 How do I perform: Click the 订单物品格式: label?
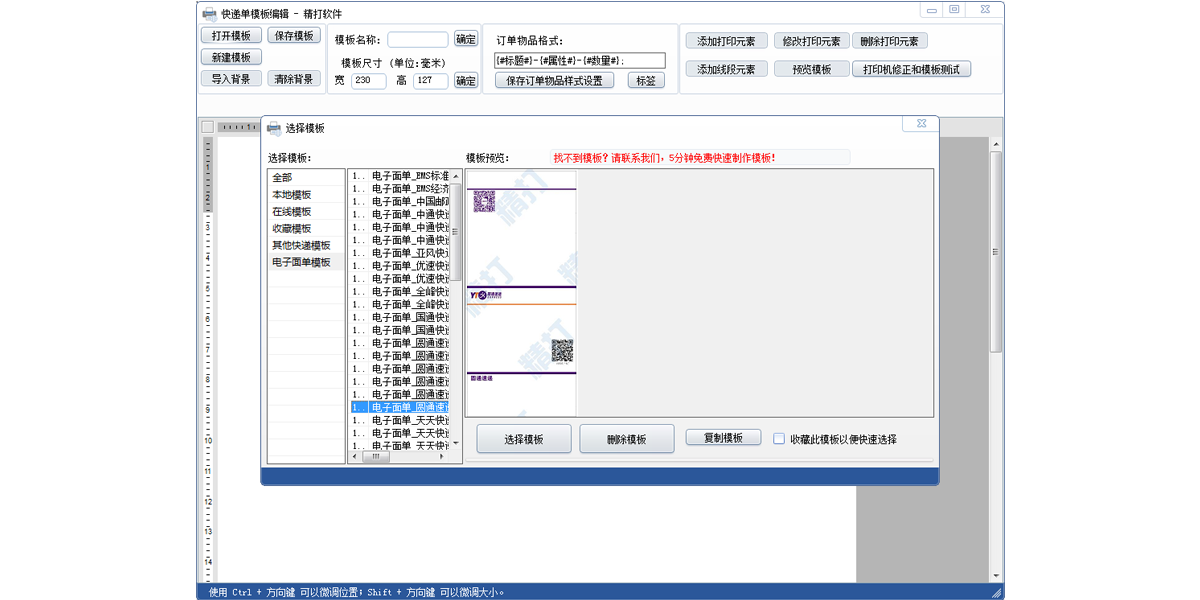[x=530, y=41]
